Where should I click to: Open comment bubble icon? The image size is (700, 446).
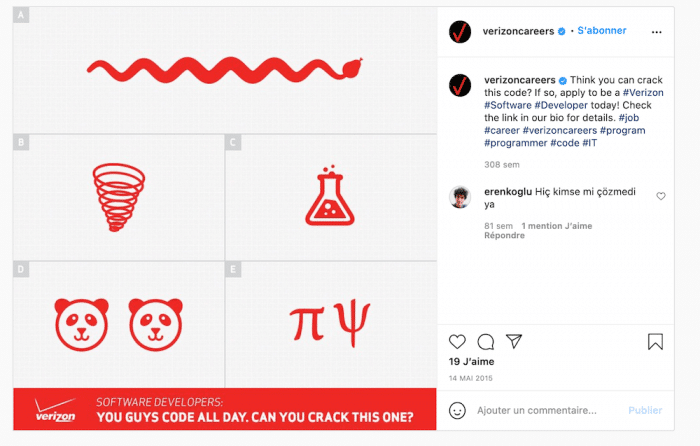[486, 342]
